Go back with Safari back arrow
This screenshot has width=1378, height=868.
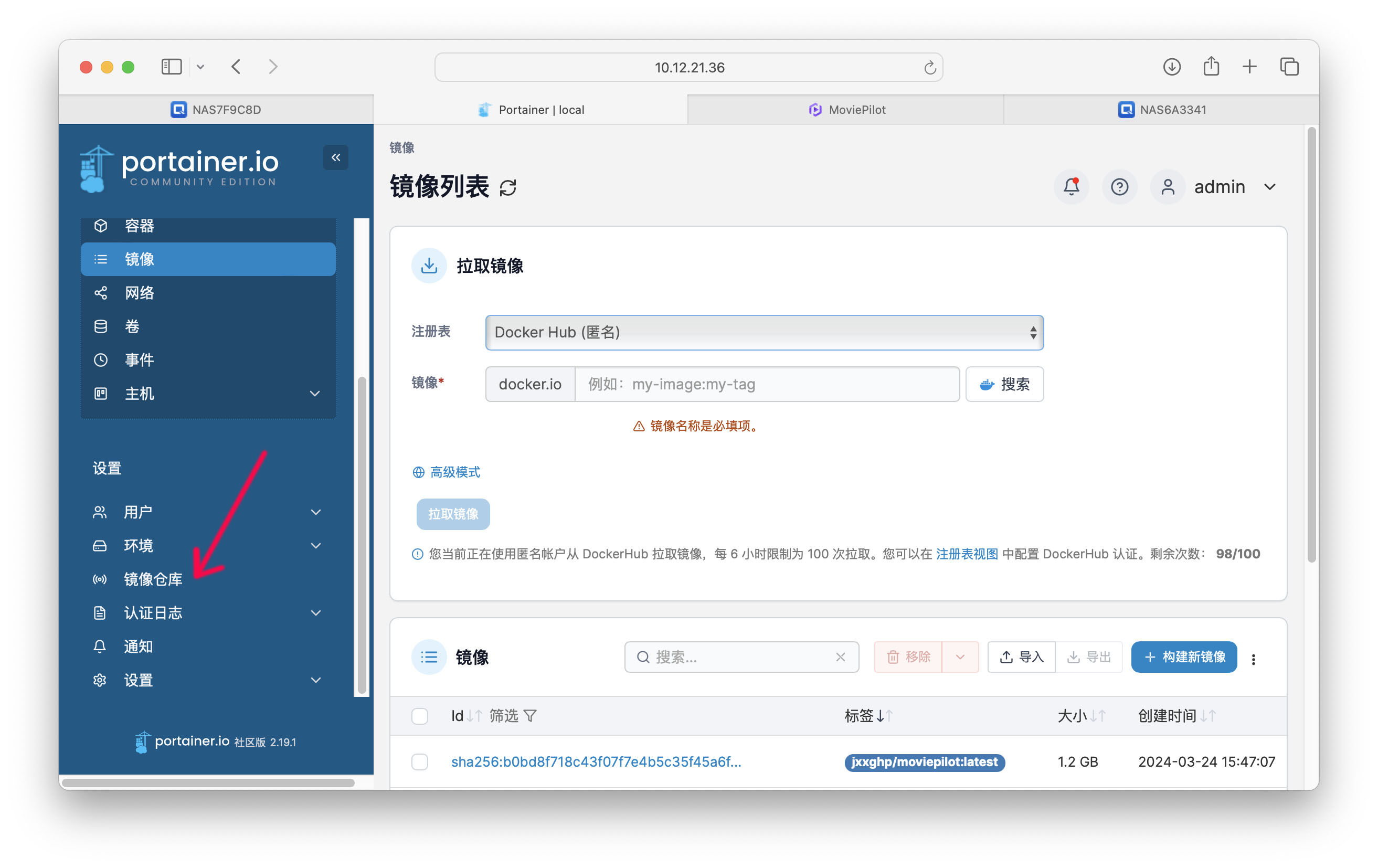(x=236, y=67)
